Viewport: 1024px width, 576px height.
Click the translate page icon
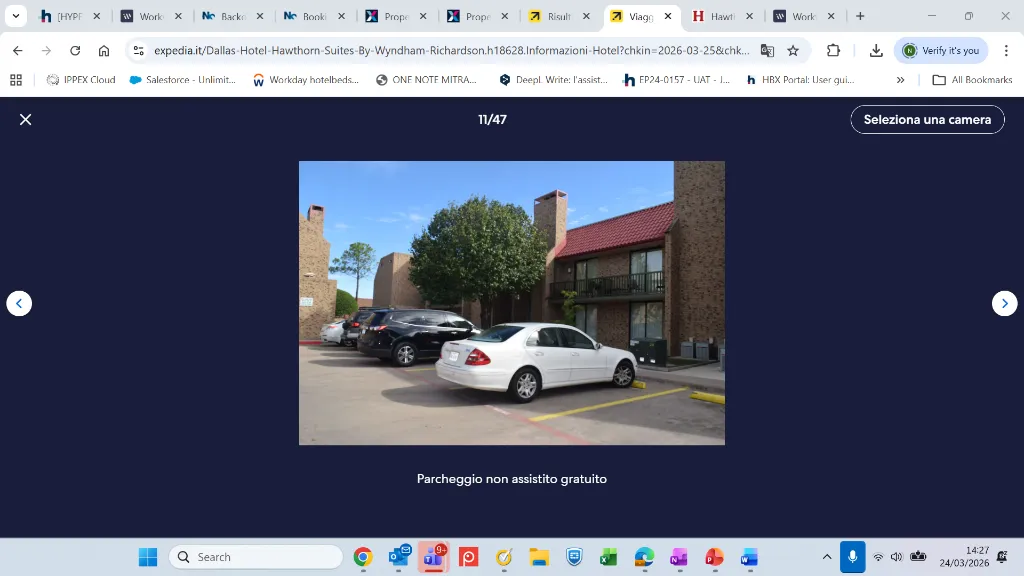767,50
